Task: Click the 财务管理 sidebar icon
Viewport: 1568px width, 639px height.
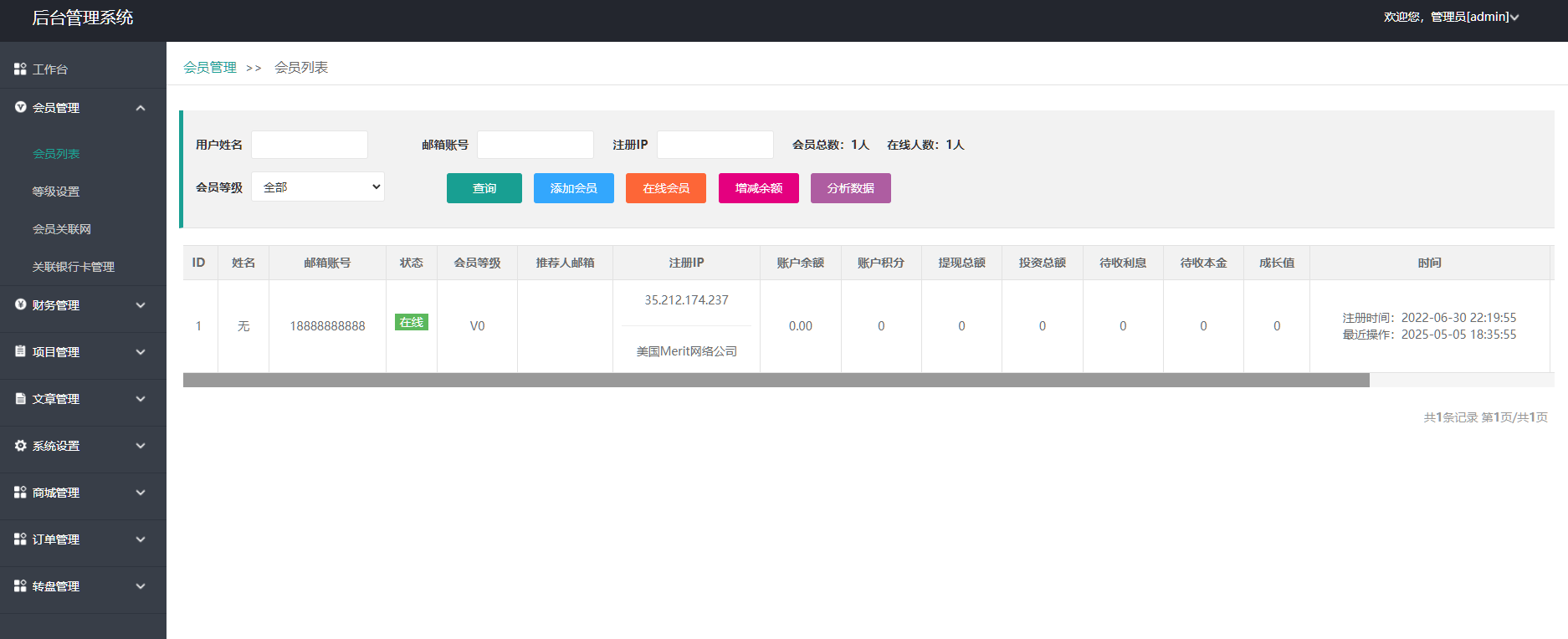Action: [20, 304]
